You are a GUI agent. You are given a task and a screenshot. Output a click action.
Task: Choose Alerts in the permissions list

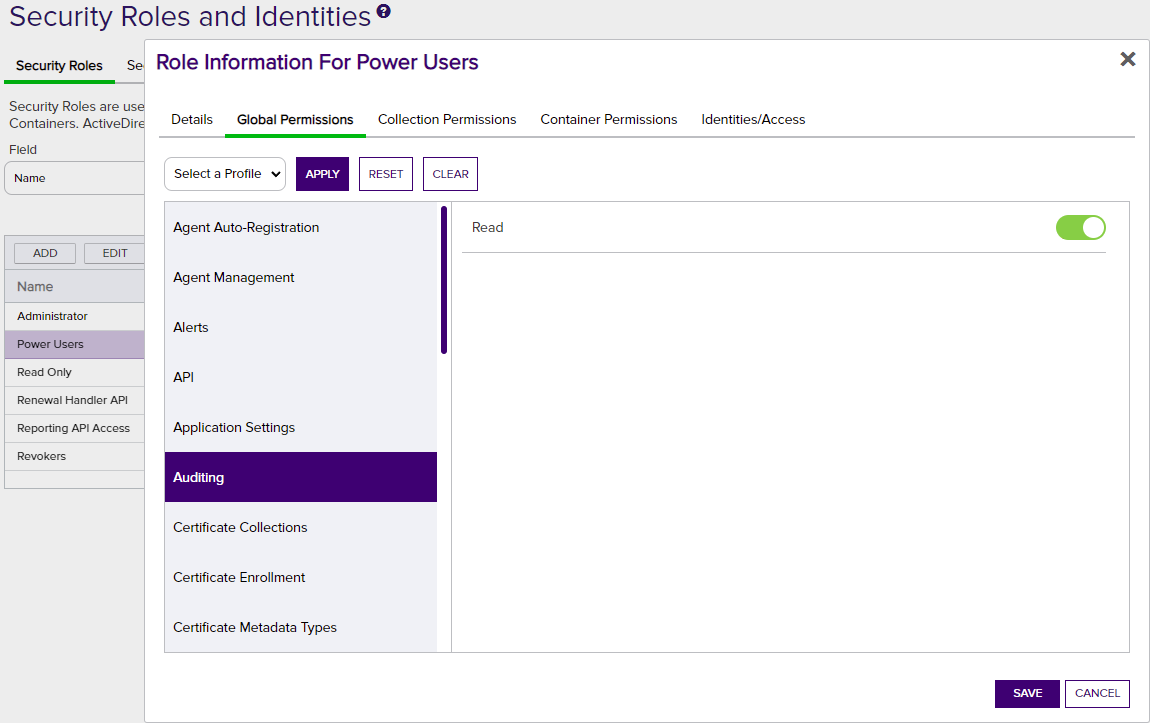pyautogui.click(x=191, y=328)
